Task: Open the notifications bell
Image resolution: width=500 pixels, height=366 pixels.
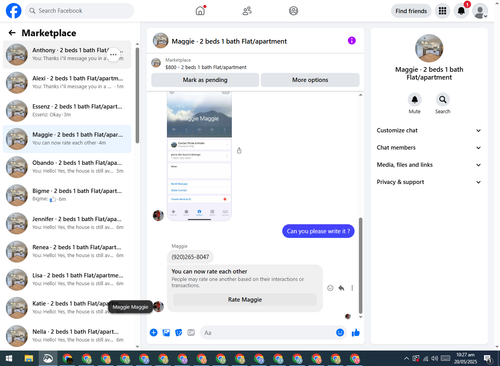Action: (461, 11)
